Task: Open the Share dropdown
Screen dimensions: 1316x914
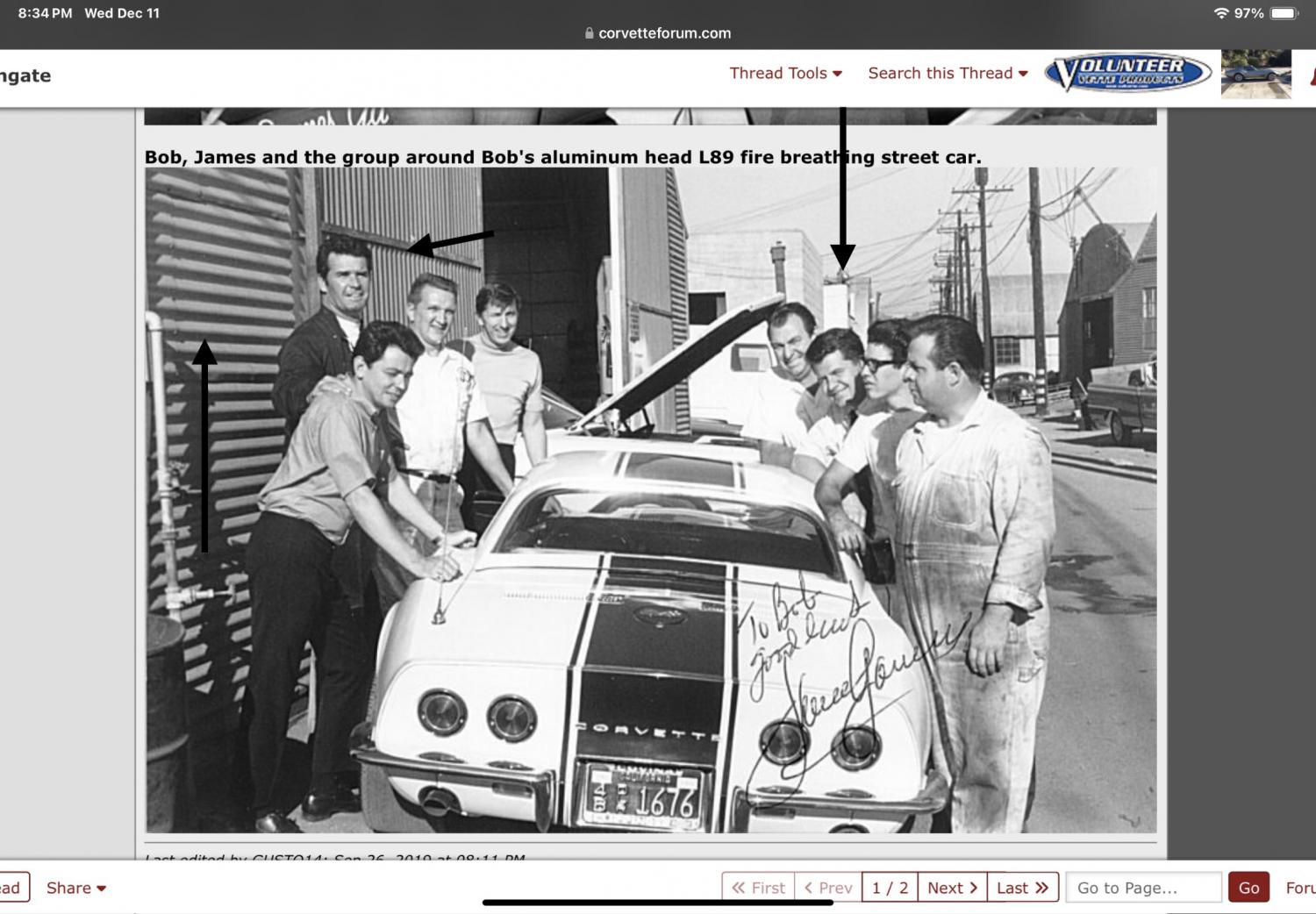Action: click(x=76, y=888)
